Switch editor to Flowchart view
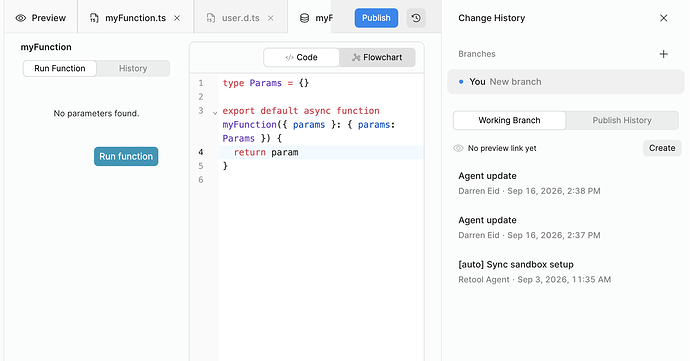690x361 pixels. [377, 57]
